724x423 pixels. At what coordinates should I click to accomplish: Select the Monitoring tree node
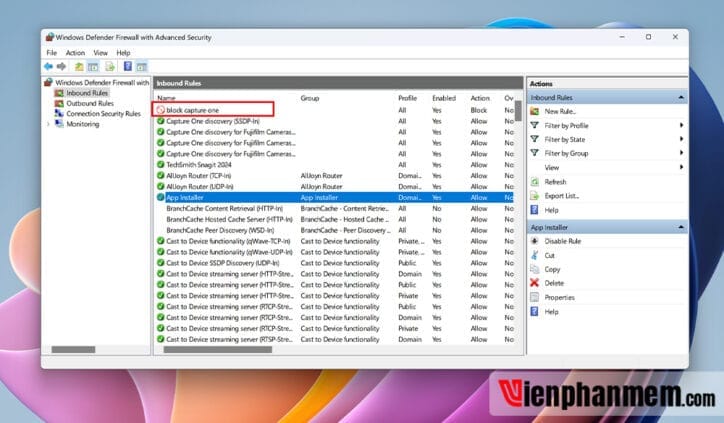(x=83, y=124)
